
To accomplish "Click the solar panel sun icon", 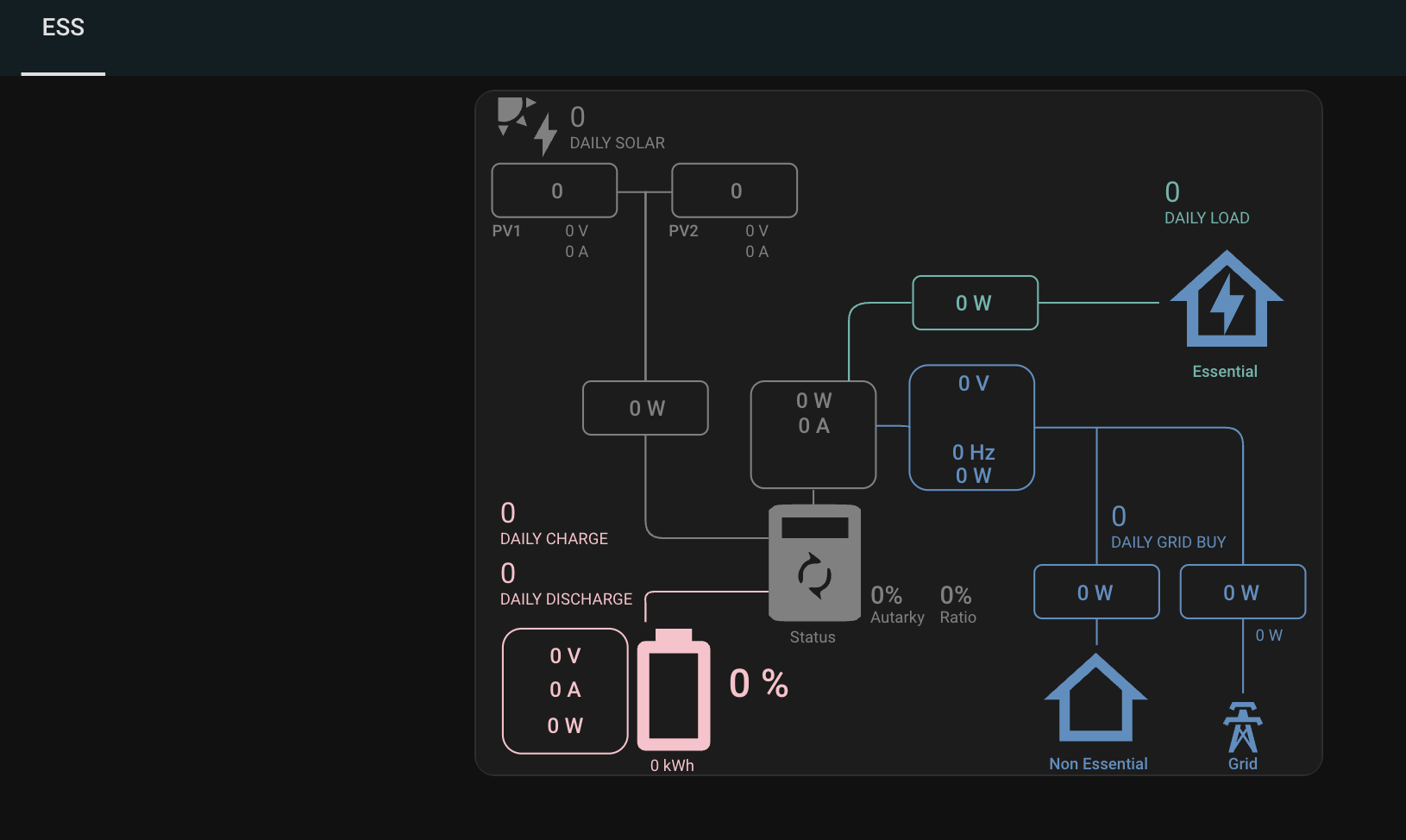I will (x=526, y=125).
